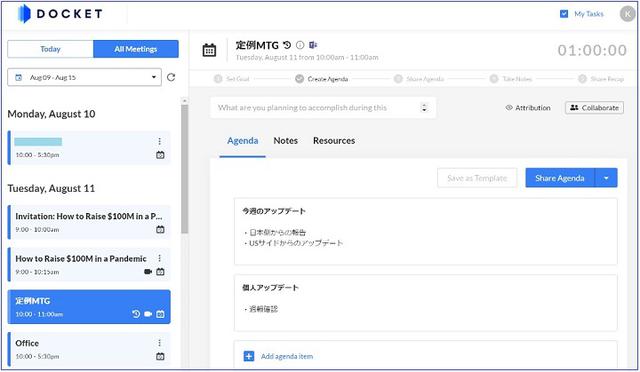Click Save as Template button
Image resolution: width=640 pixels, height=372 pixels.
477,178
